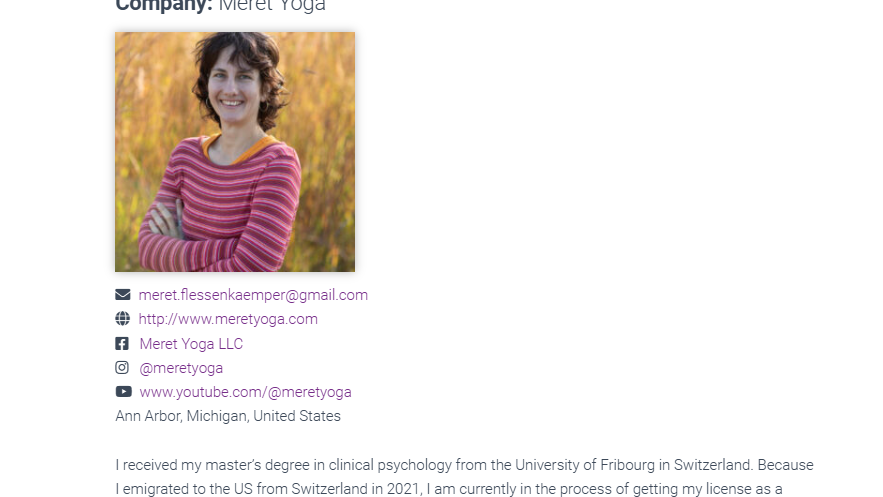Click the Meret Yoga company name text
This screenshot has height=497, width=883.
(272, 6)
